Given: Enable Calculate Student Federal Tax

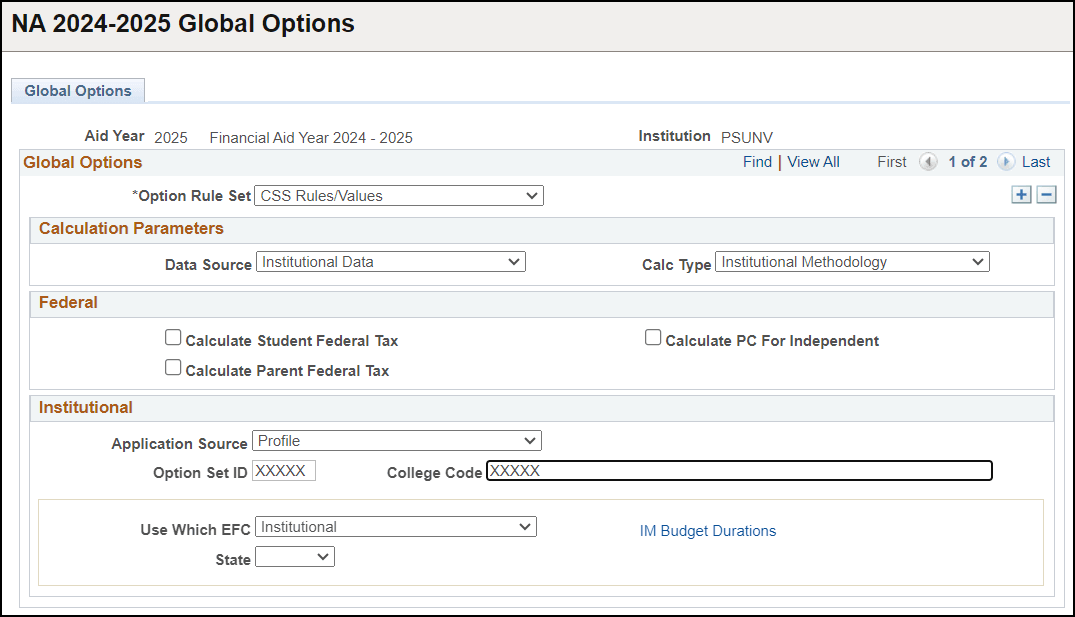Looking at the screenshot, I should click(173, 337).
